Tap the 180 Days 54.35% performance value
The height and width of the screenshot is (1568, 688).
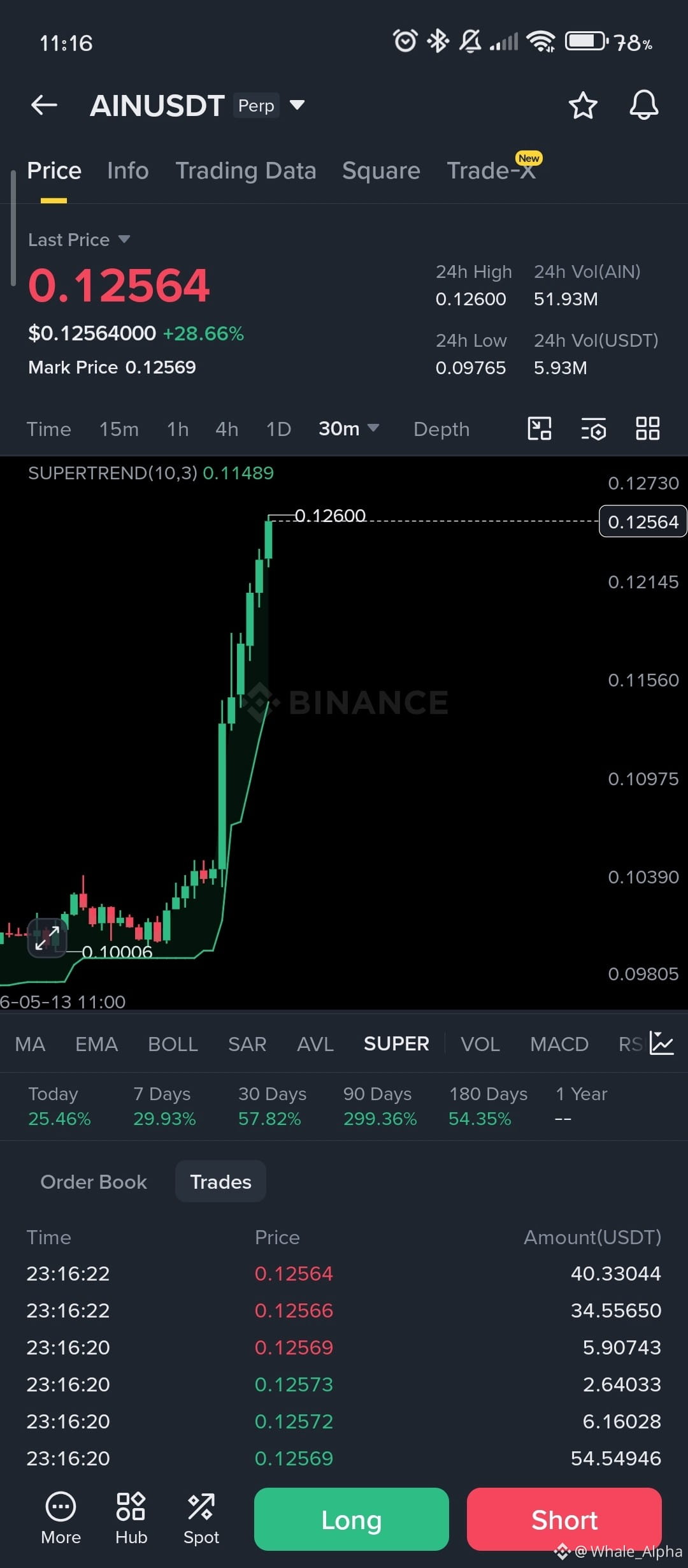click(480, 1119)
